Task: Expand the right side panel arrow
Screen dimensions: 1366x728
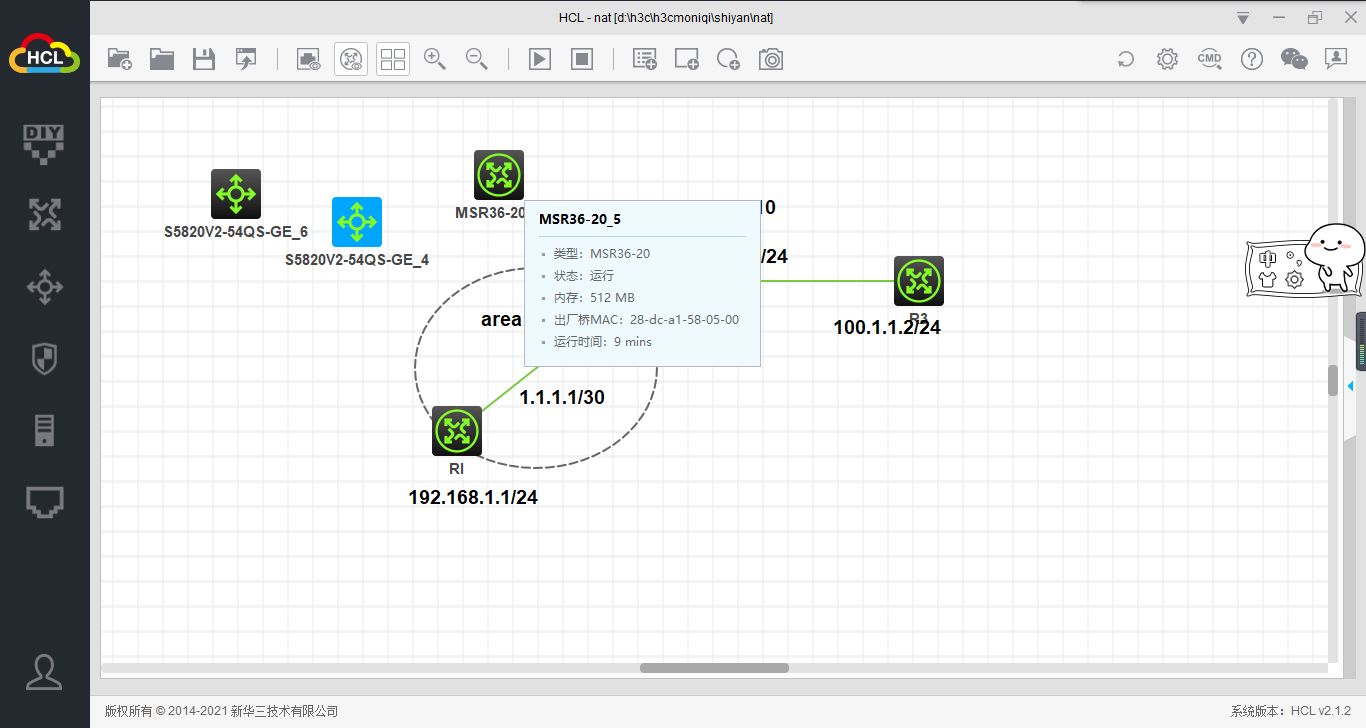Action: pos(1351,386)
